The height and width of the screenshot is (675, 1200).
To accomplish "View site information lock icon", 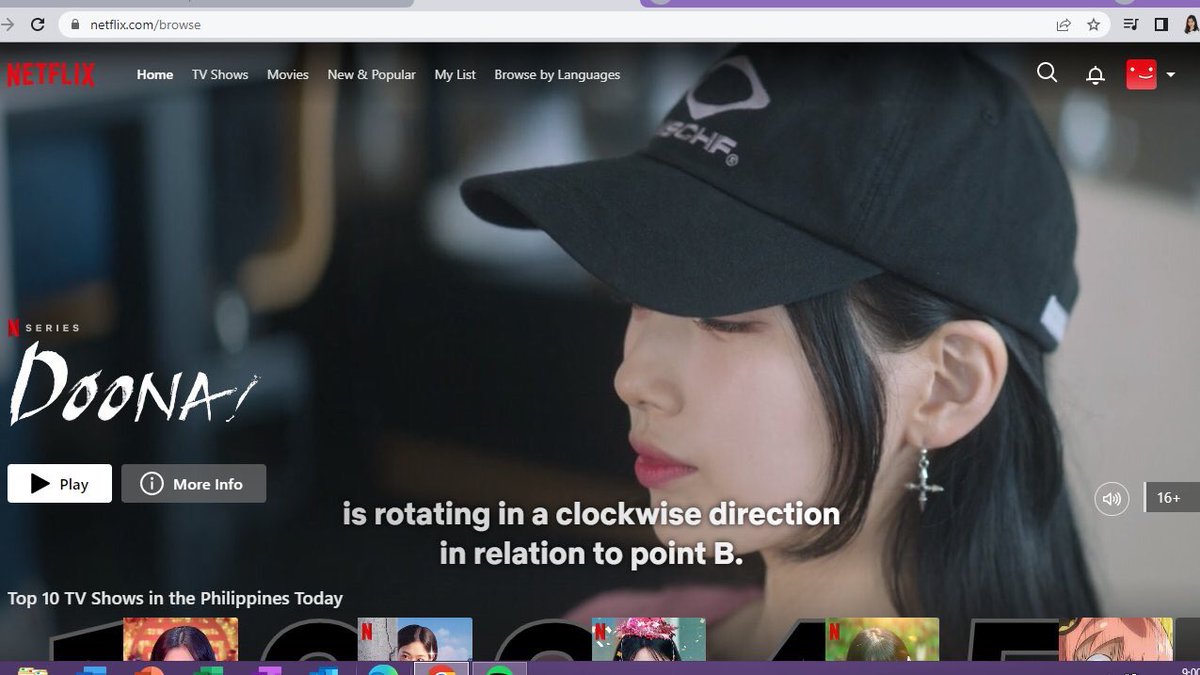I will tap(74, 25).
